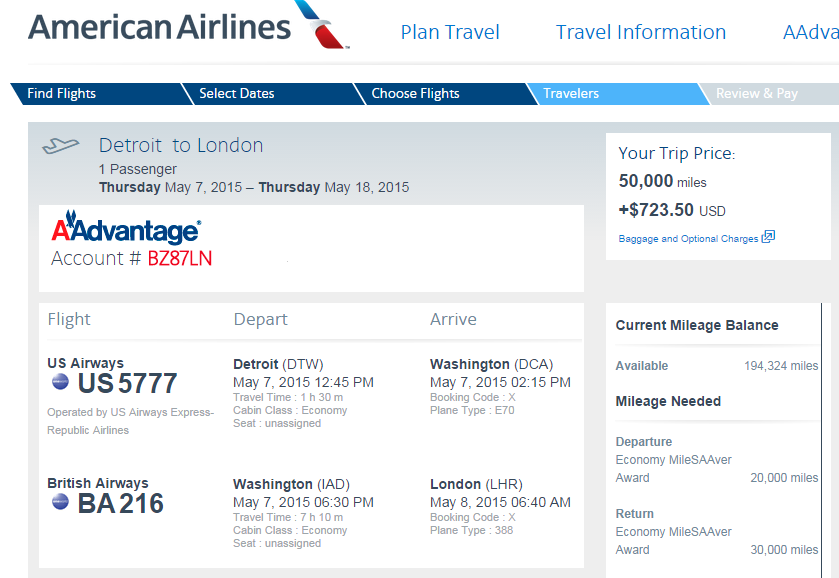Open Baggage and Optional Charges link

tap(688, 239)
